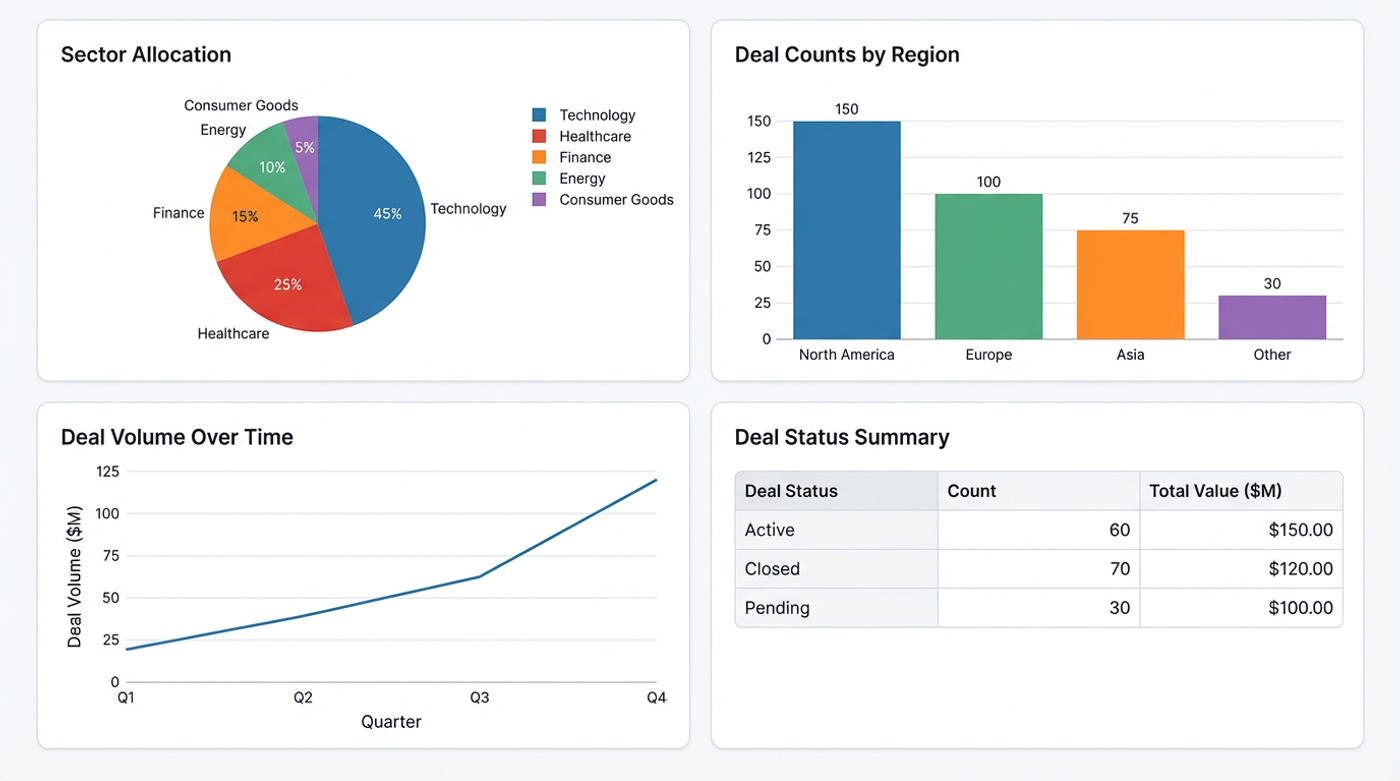Click the Asia bar in the region chart
This screenshot has height=781, width=1400.
click(x=1130, y=285)
